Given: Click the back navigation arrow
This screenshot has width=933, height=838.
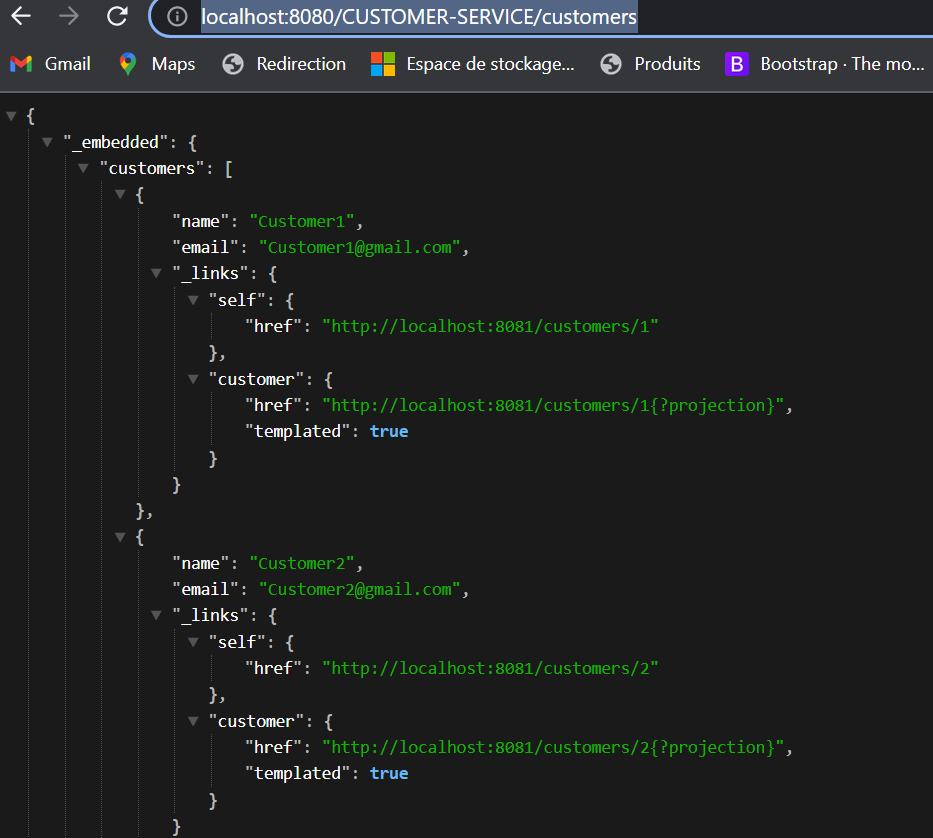Looking at the screenshot, I should tap(21, 17).
